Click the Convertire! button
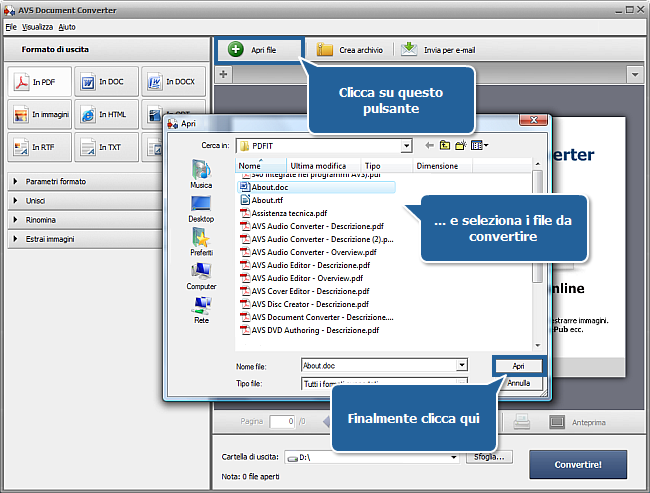Image resolution: width=650 pixels, height=493 pixels. (578, 464)
